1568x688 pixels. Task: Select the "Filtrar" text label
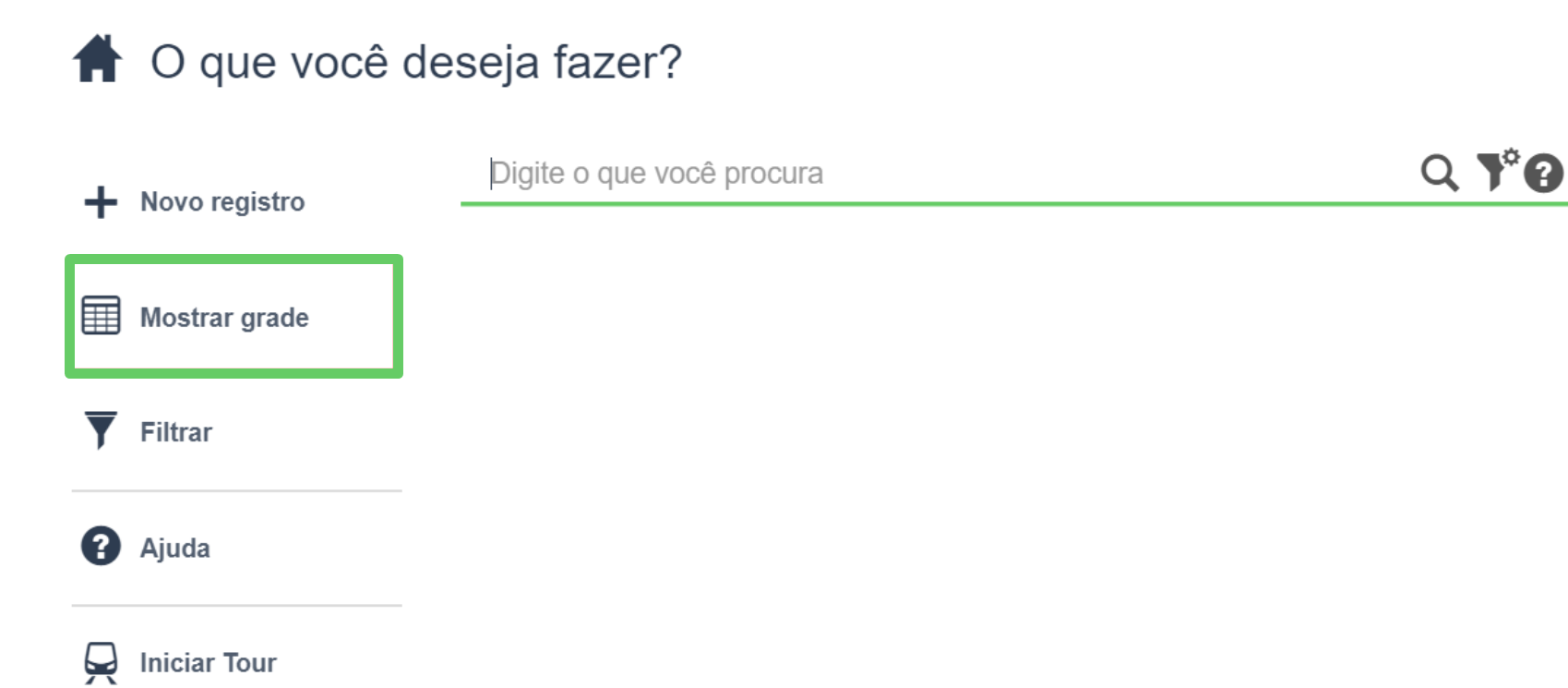tap(176, 432)
